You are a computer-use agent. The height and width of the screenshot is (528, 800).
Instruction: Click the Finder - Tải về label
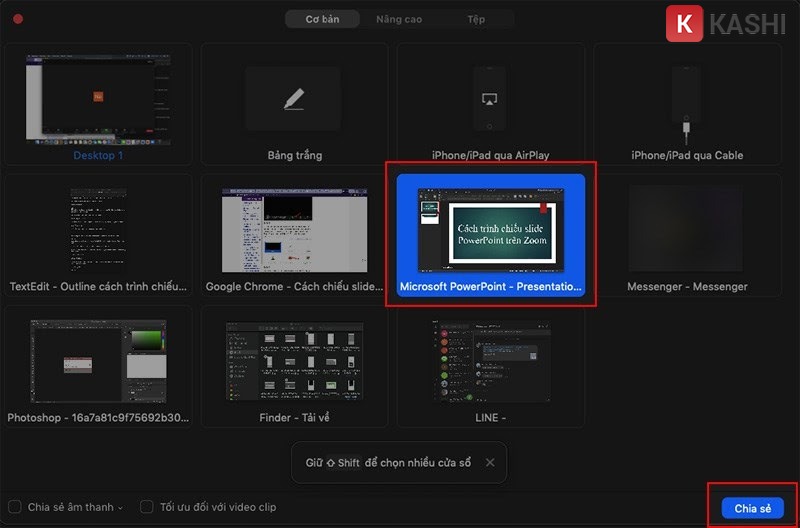294,417
